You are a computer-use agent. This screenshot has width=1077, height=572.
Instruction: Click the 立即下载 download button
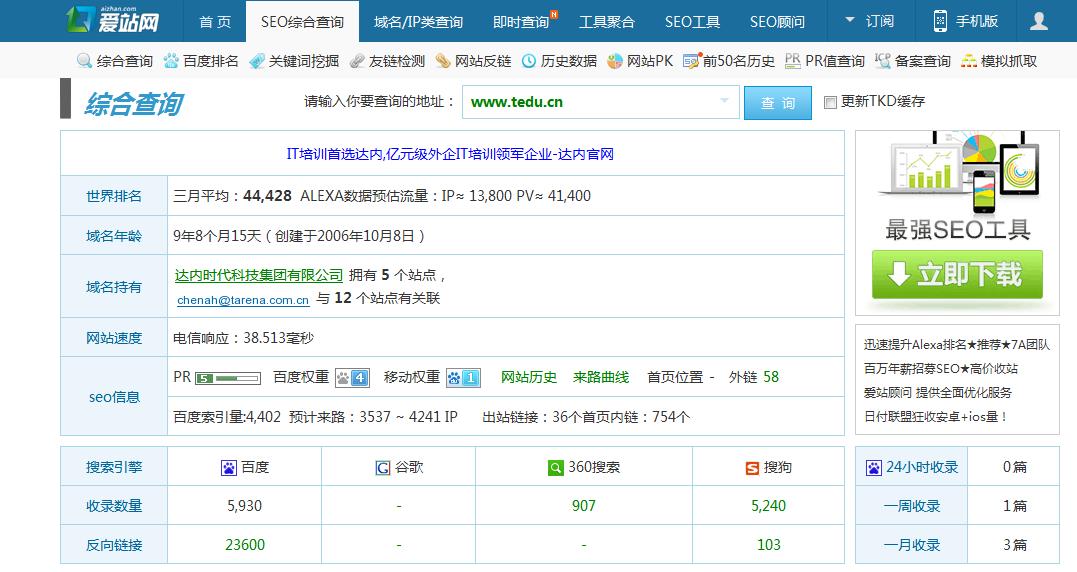tap(957, 274)
